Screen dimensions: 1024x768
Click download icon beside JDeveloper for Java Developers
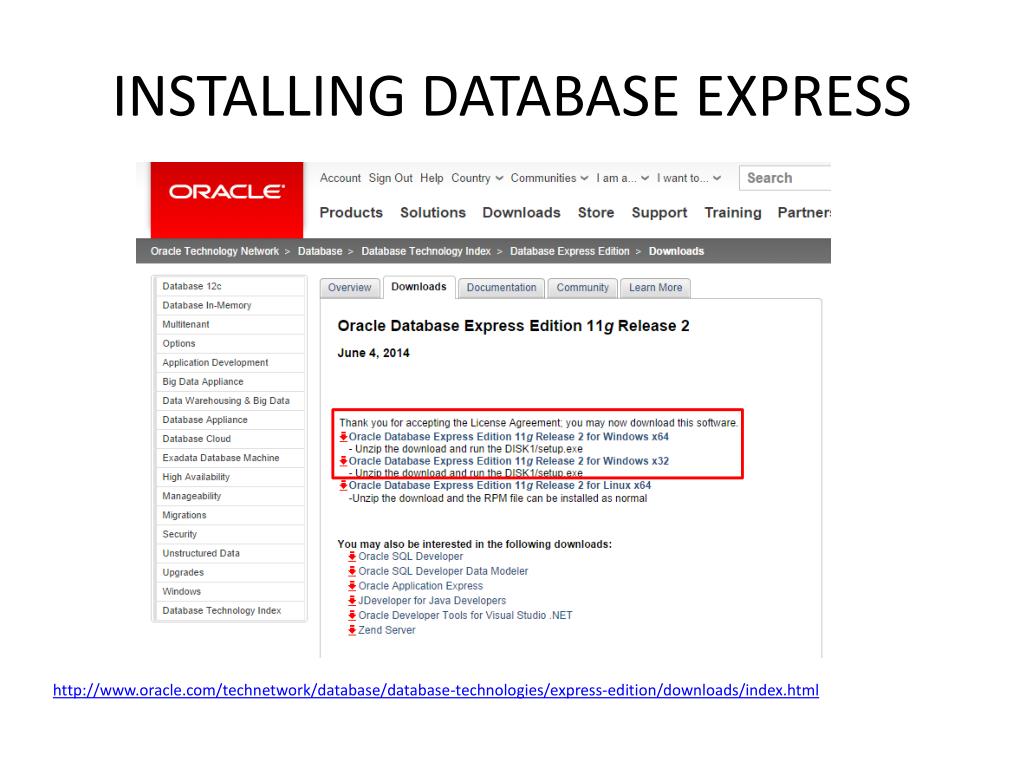click(352, 600)
